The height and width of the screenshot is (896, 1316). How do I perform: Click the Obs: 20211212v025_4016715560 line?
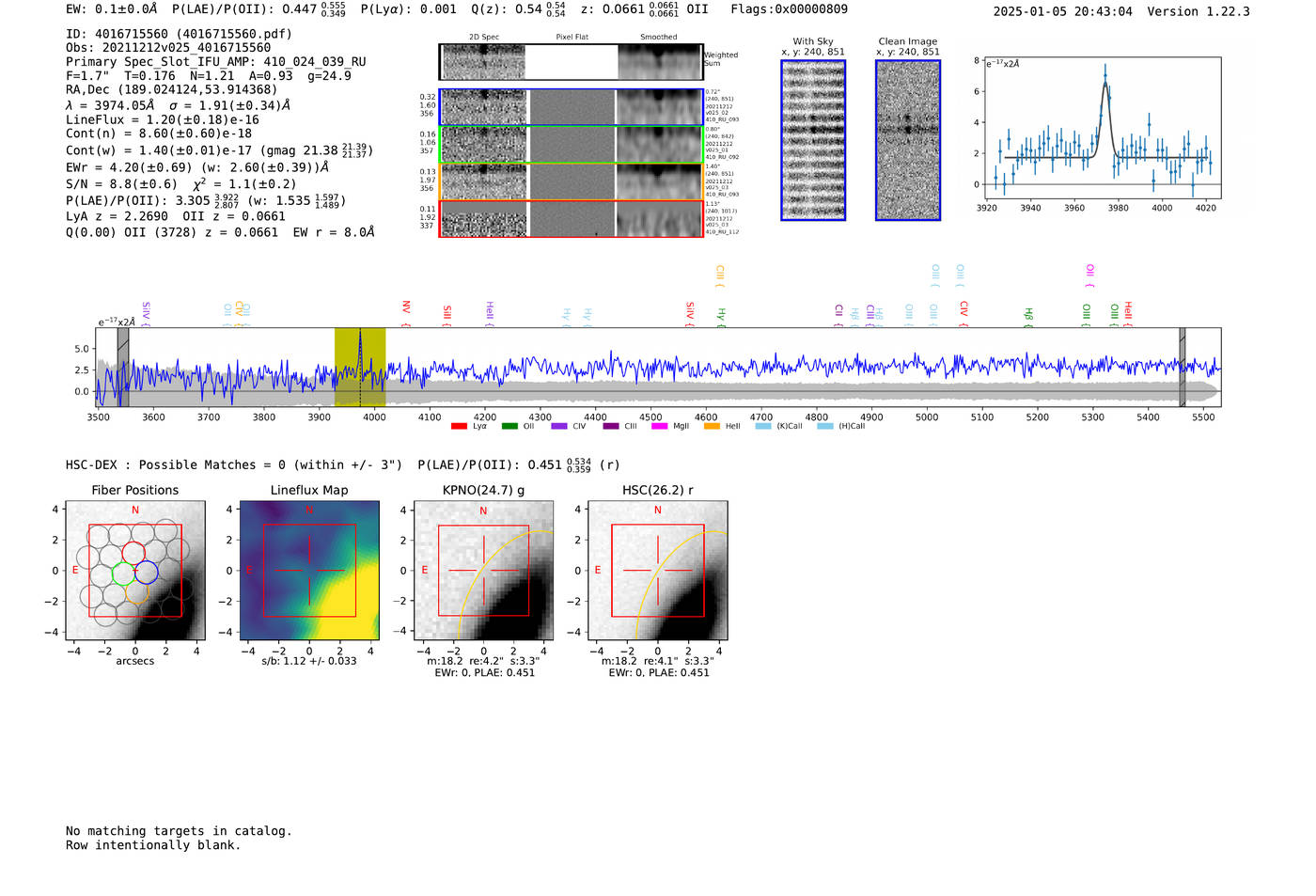(168, 47)
